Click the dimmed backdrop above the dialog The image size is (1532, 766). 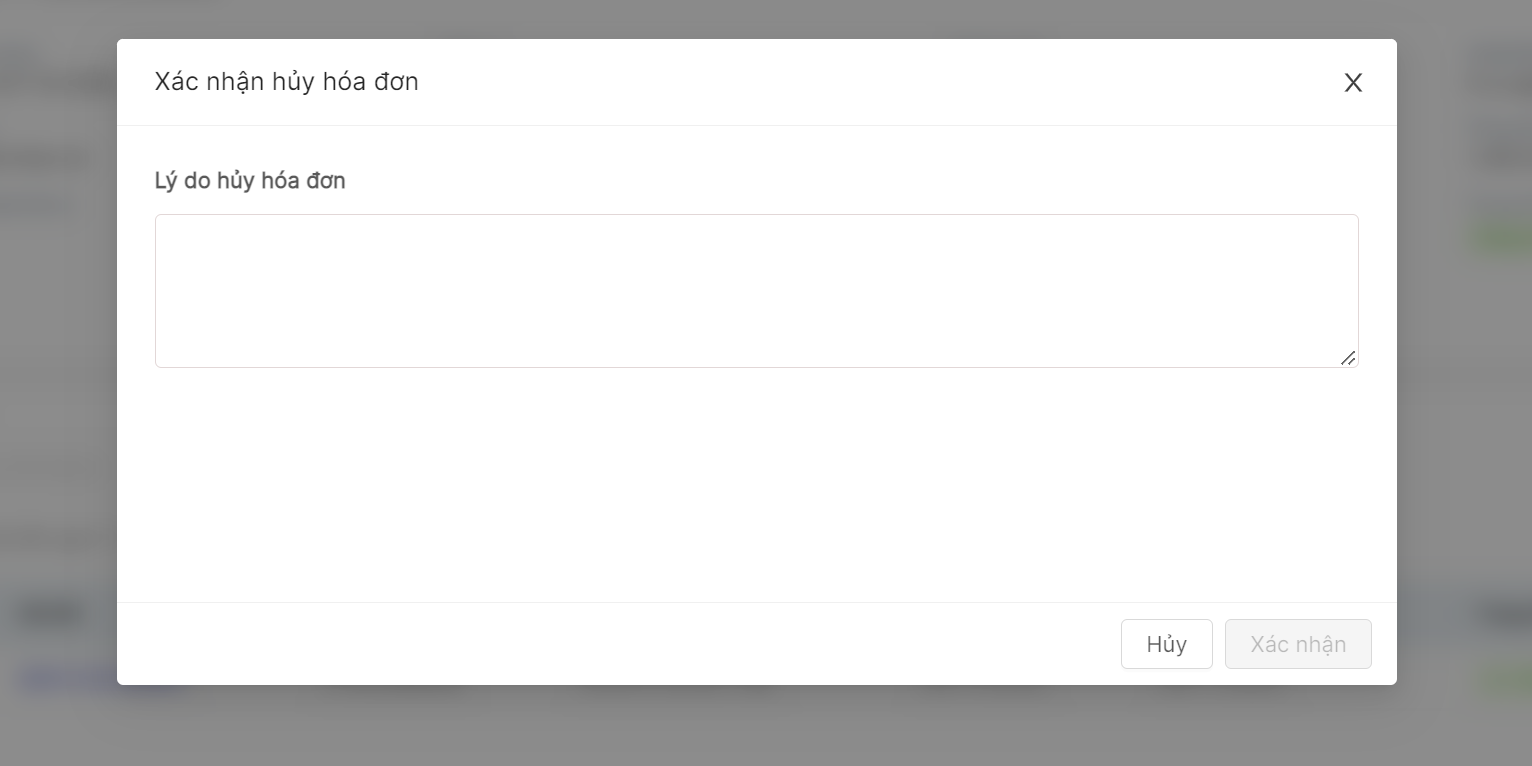click(x=756, y=18)
